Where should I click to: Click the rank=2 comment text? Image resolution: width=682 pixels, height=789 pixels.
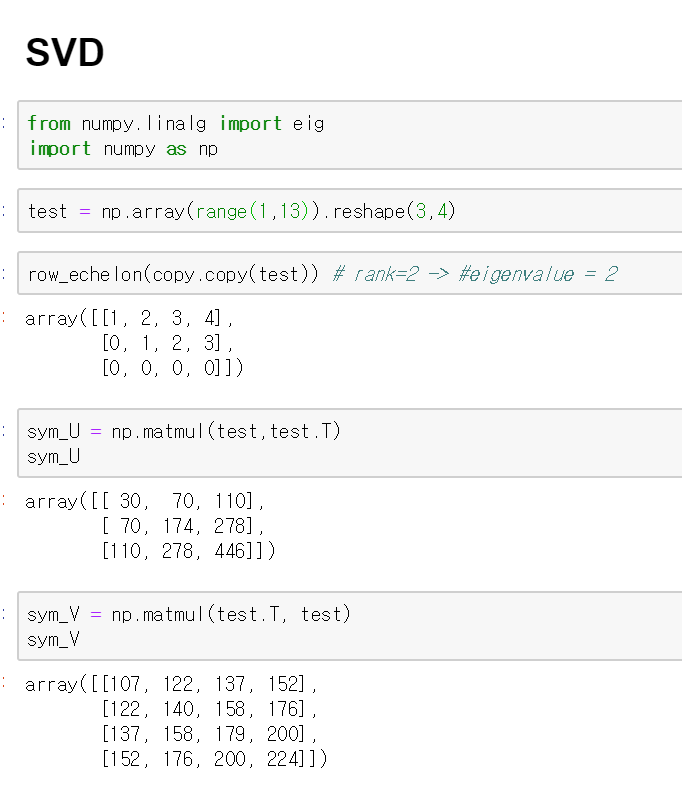tap(475, 274)
